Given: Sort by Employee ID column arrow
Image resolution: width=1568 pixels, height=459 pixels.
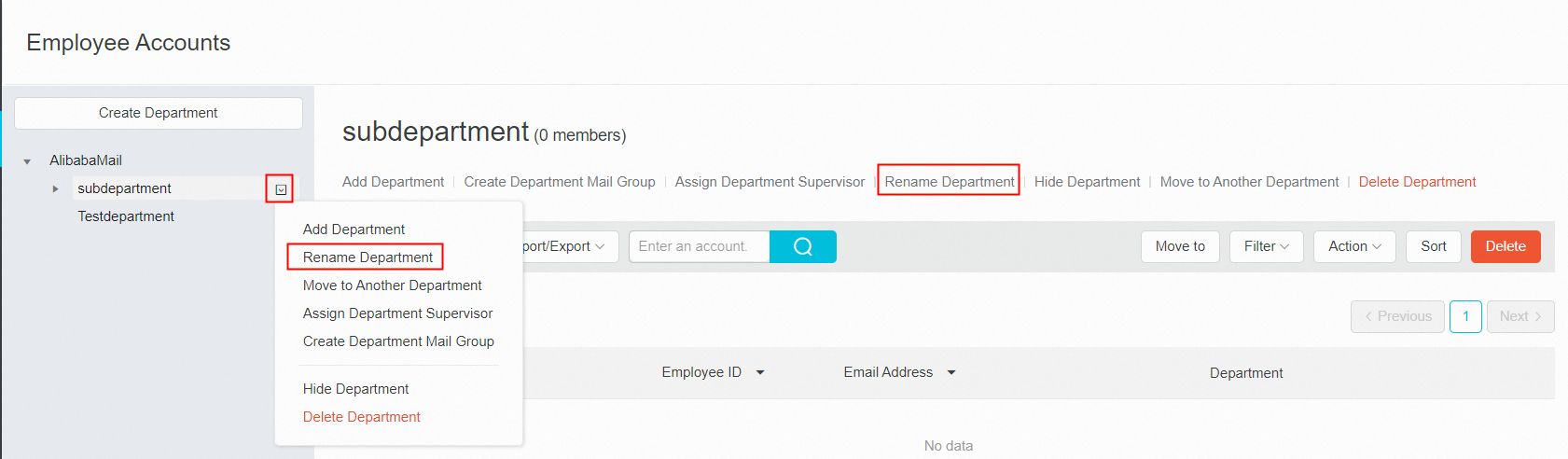Looking at the screenshot, I should pyautogui.click(x=760, y=372).
